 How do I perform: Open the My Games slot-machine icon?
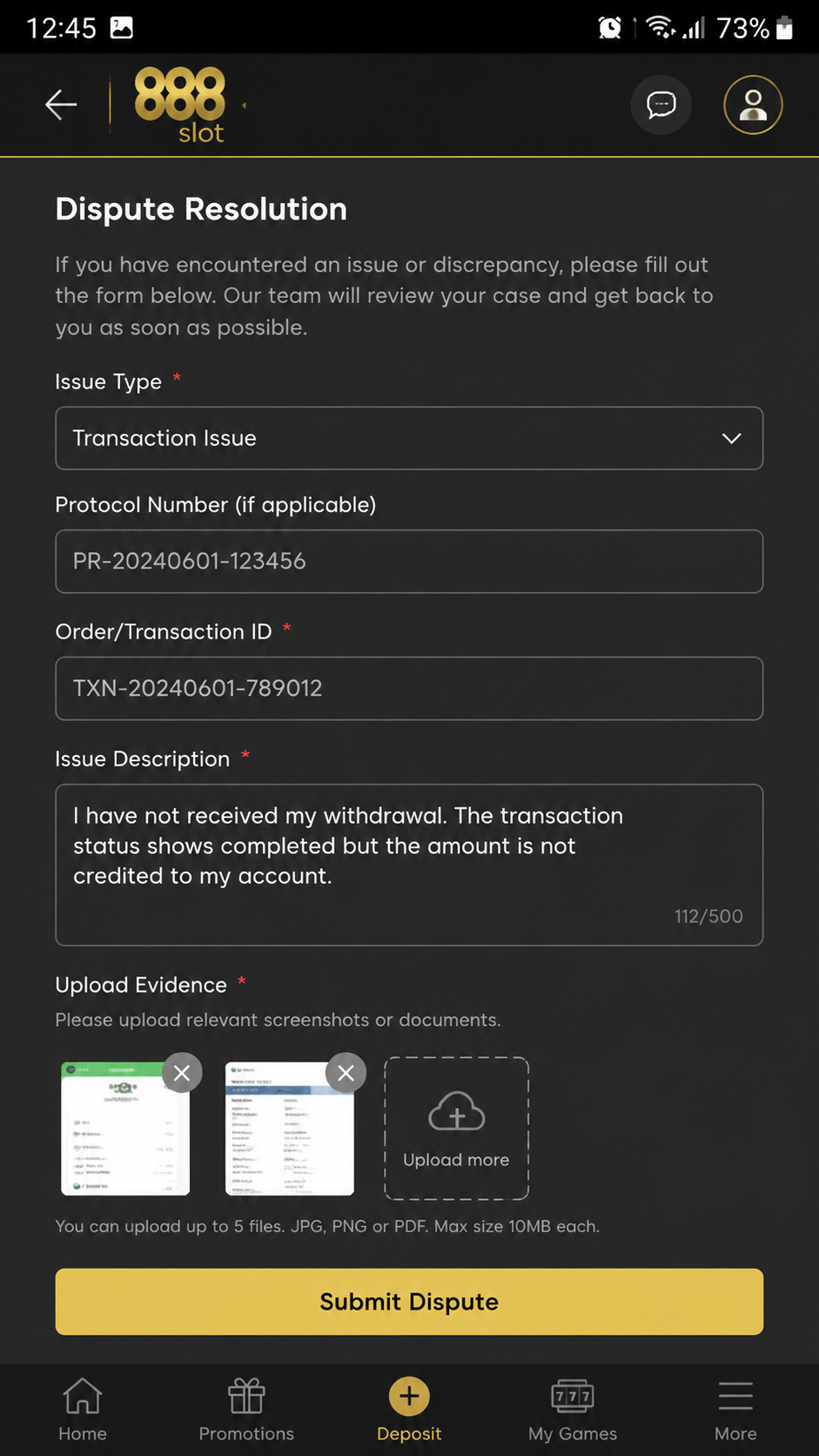click(573, 1396)
